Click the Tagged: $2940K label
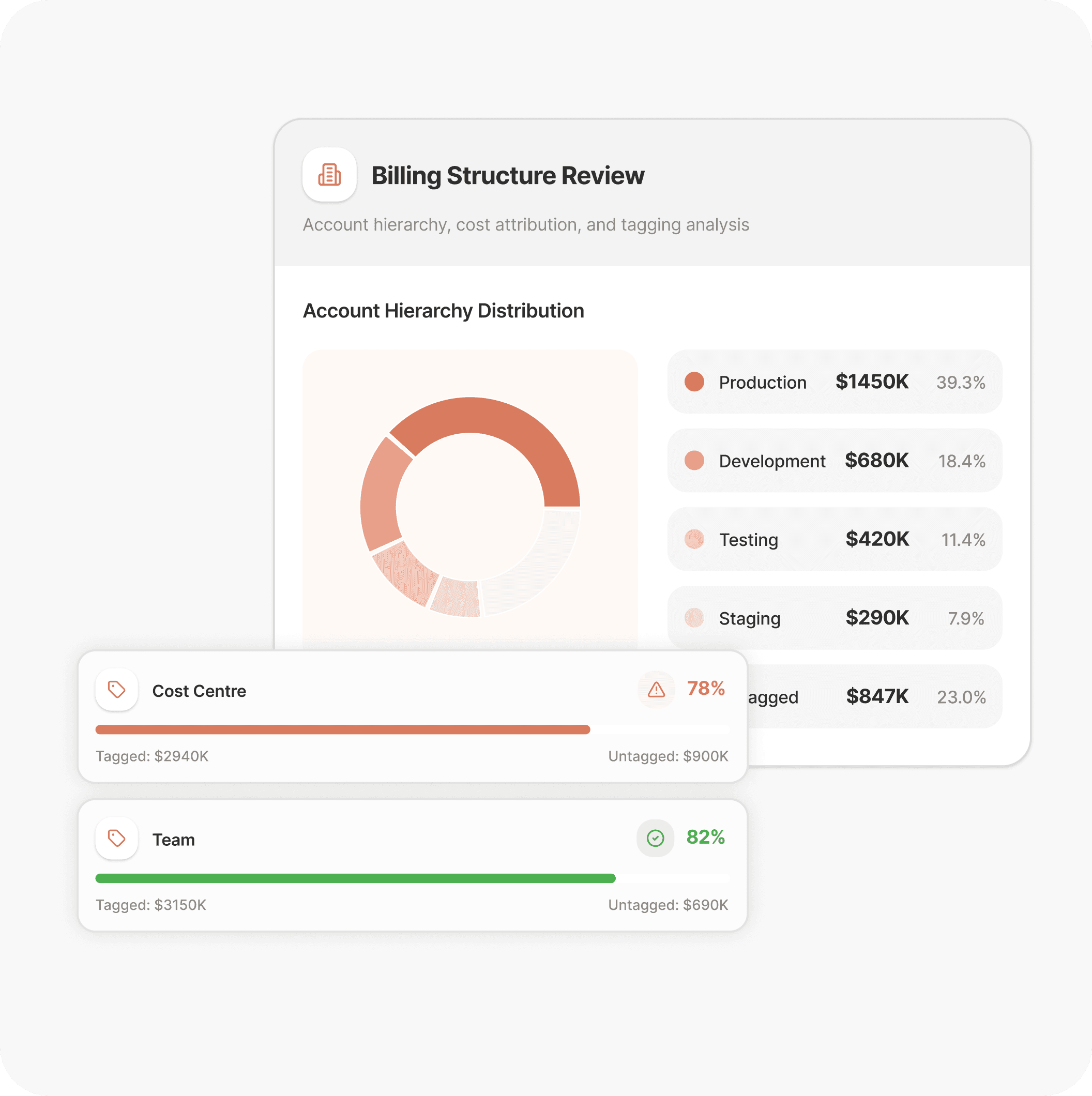1092x1096 pixels. 152,756
